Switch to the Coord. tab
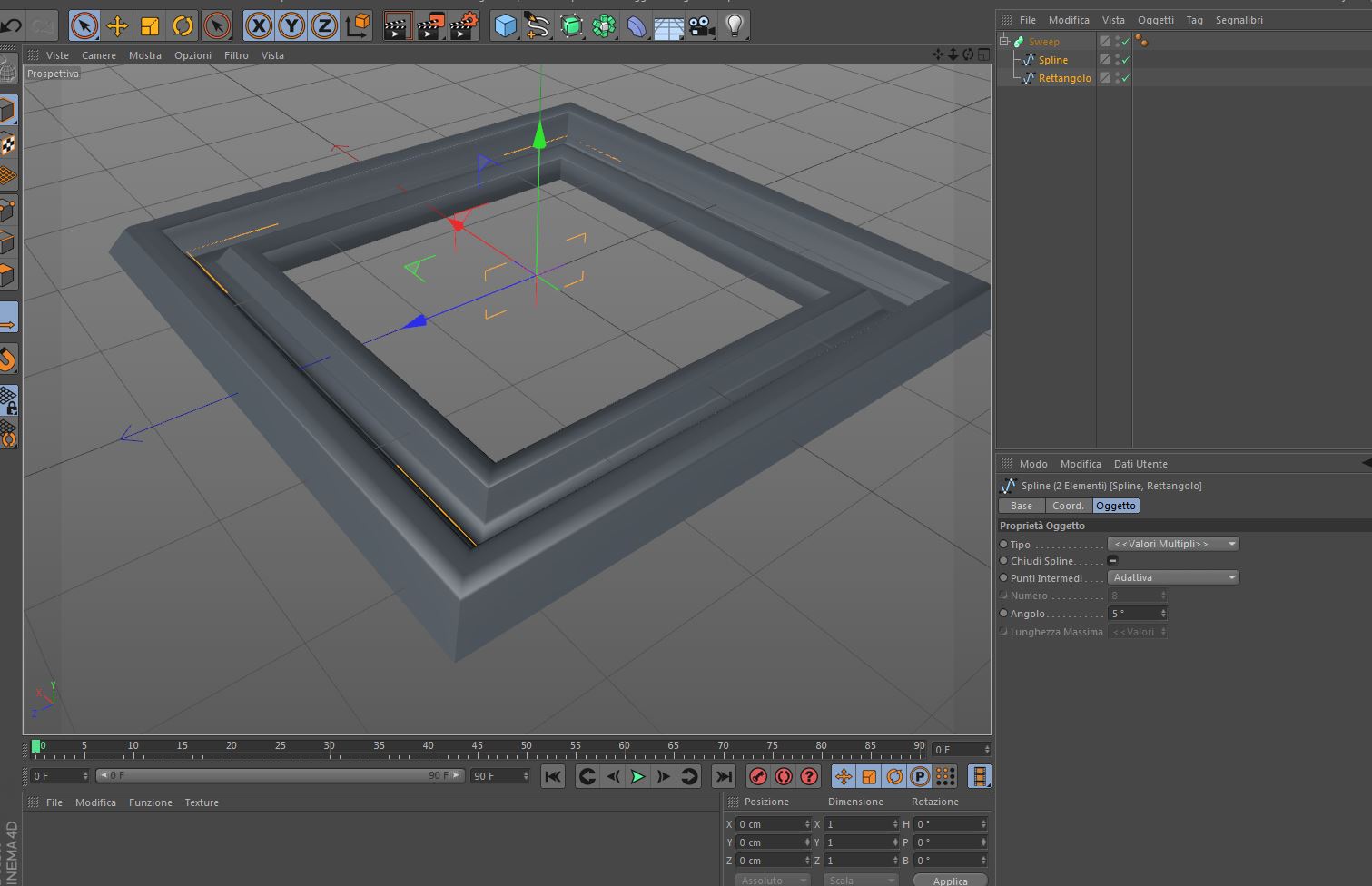Image resolution: width=1372 pixels, height=886 pixels. [1069, 506]
